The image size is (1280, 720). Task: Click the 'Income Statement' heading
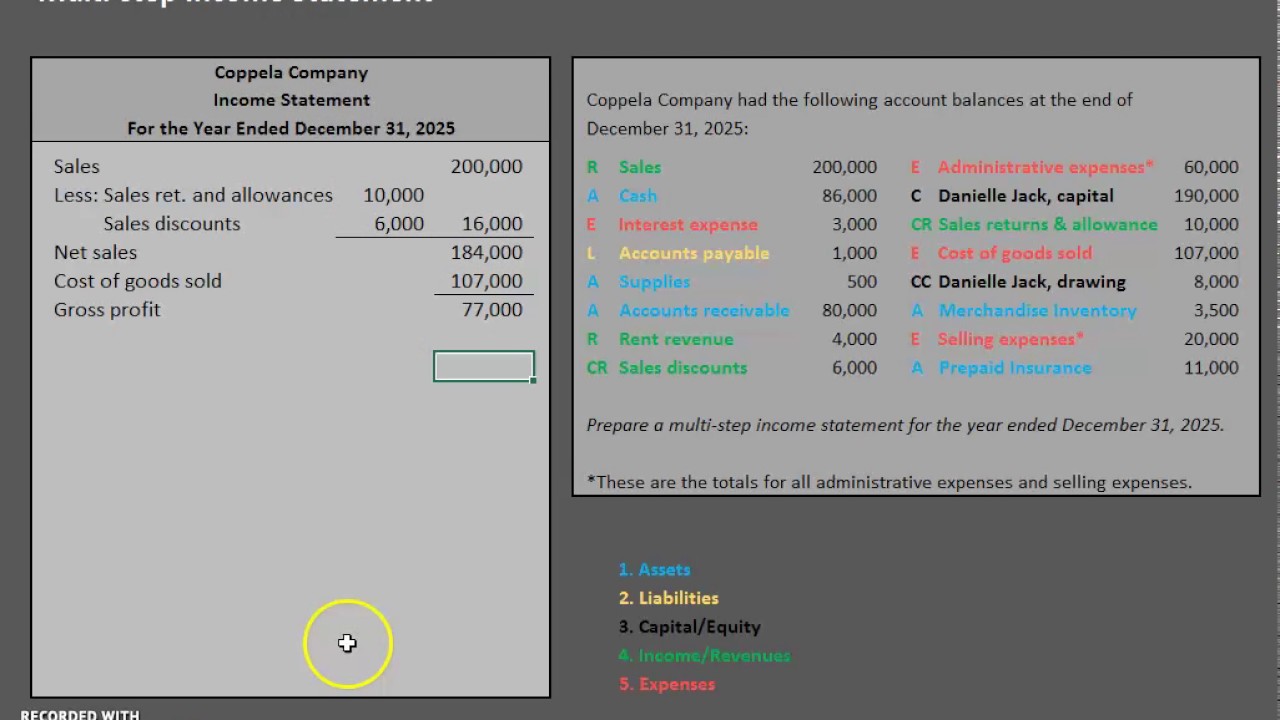coord(291,100)
